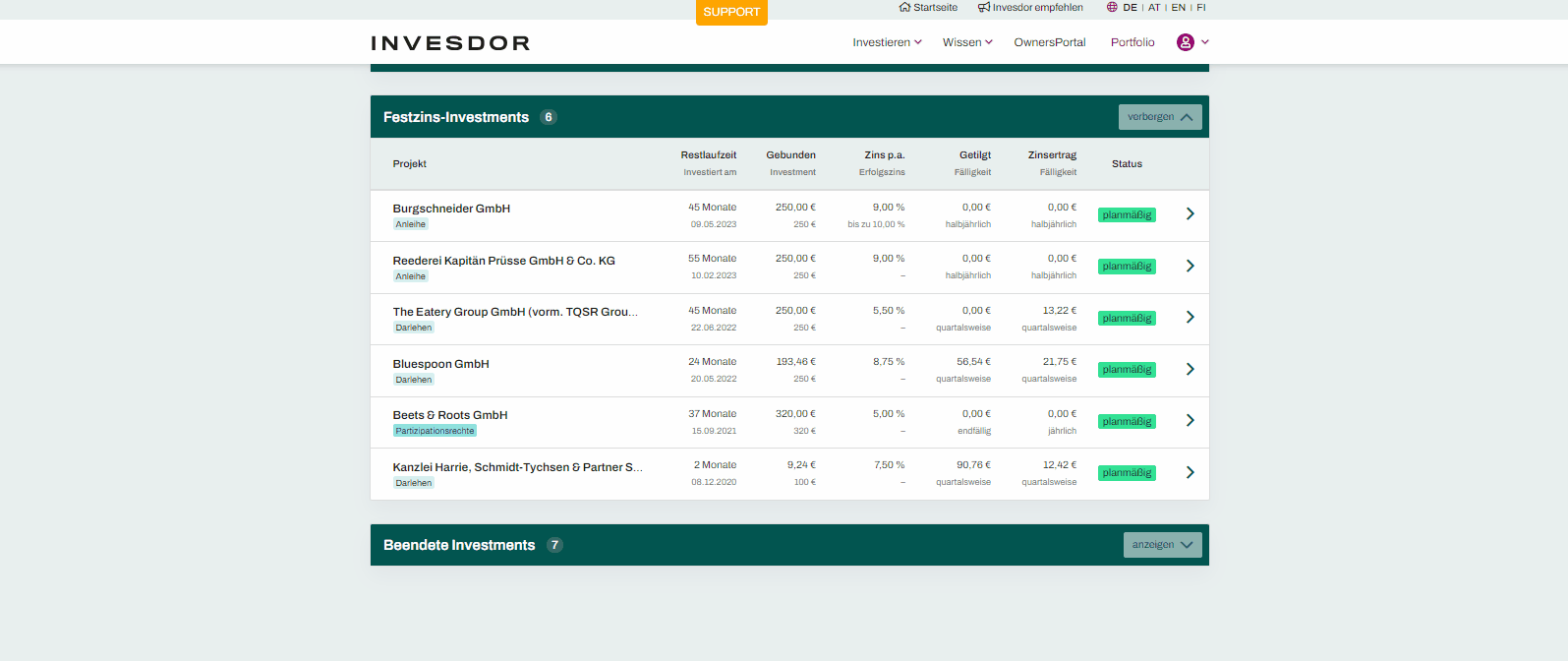
Task: Click the orange SUPPORT button
Action: click(x=731, y=12)
